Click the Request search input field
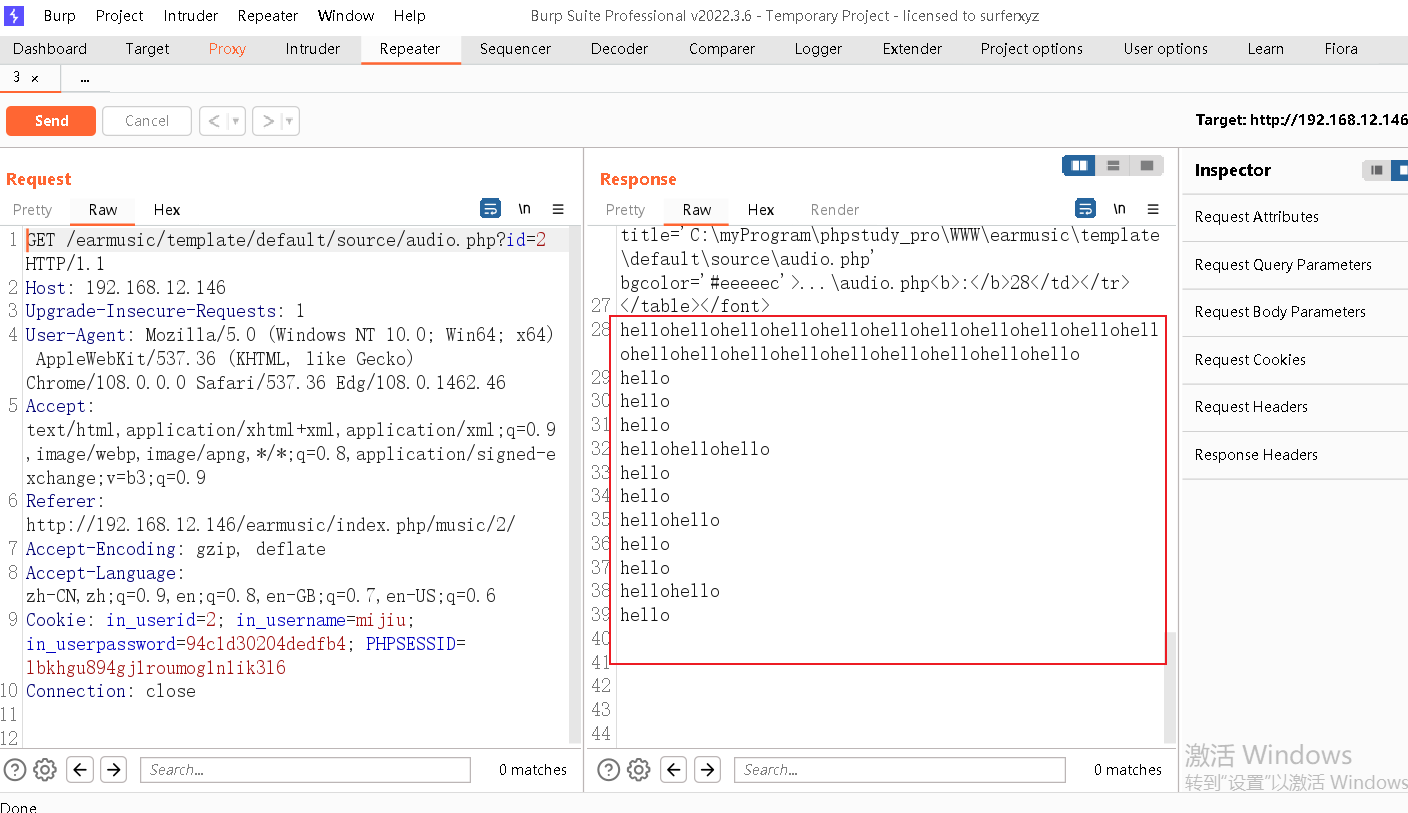 tap(305, 769)
